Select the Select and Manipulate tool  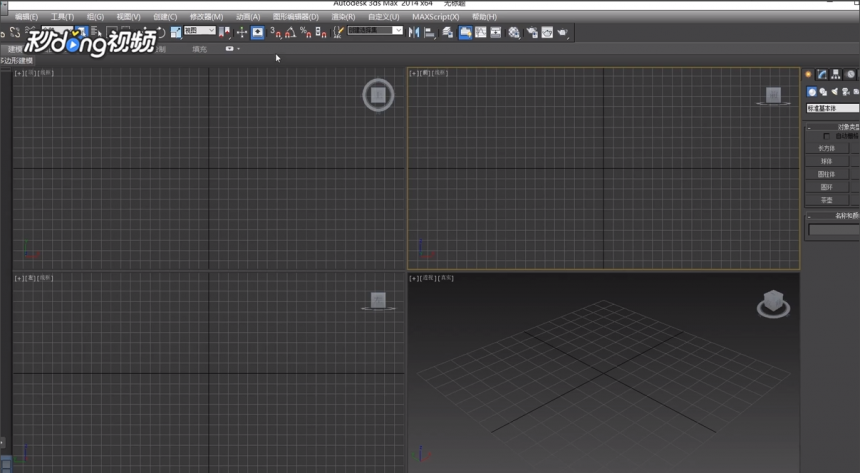(x=242, y=32)
